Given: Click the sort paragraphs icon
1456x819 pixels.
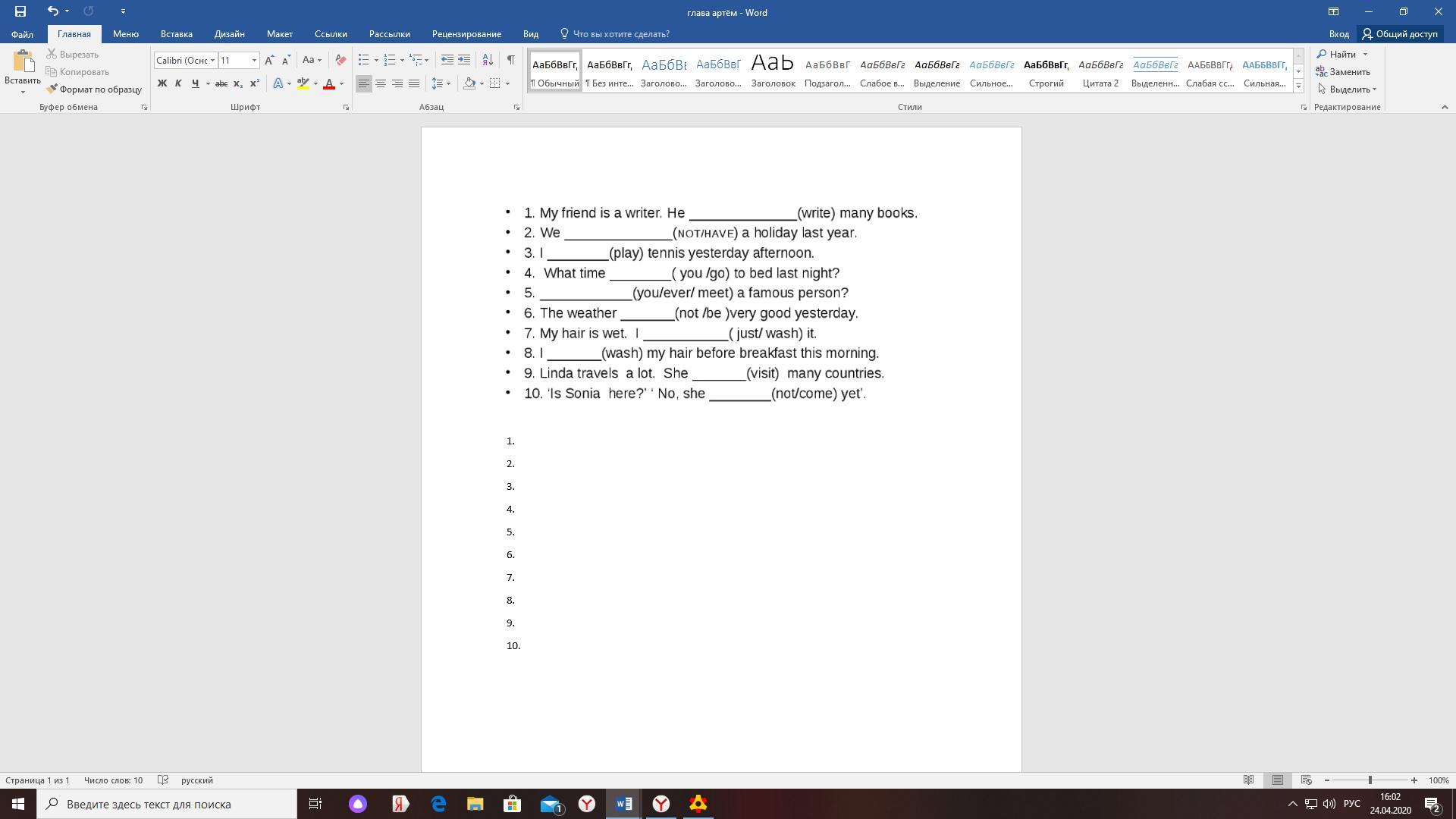Looking at the screenshot, I should coord(488,60).
